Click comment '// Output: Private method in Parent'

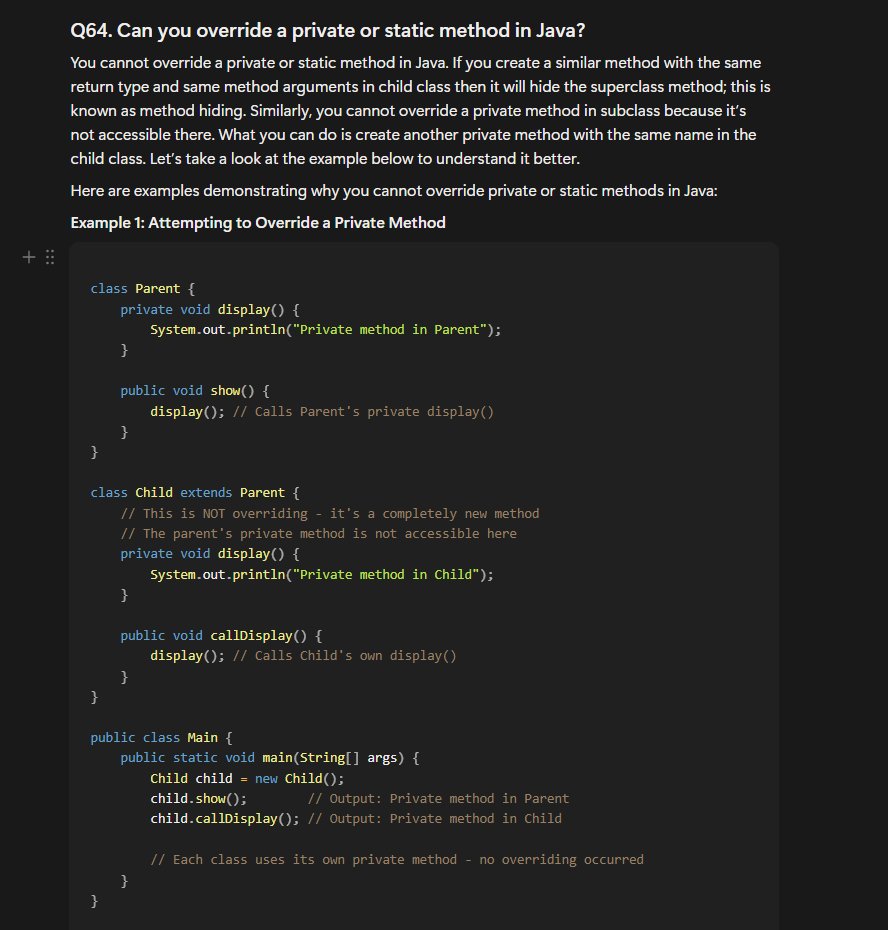point(438,799)
